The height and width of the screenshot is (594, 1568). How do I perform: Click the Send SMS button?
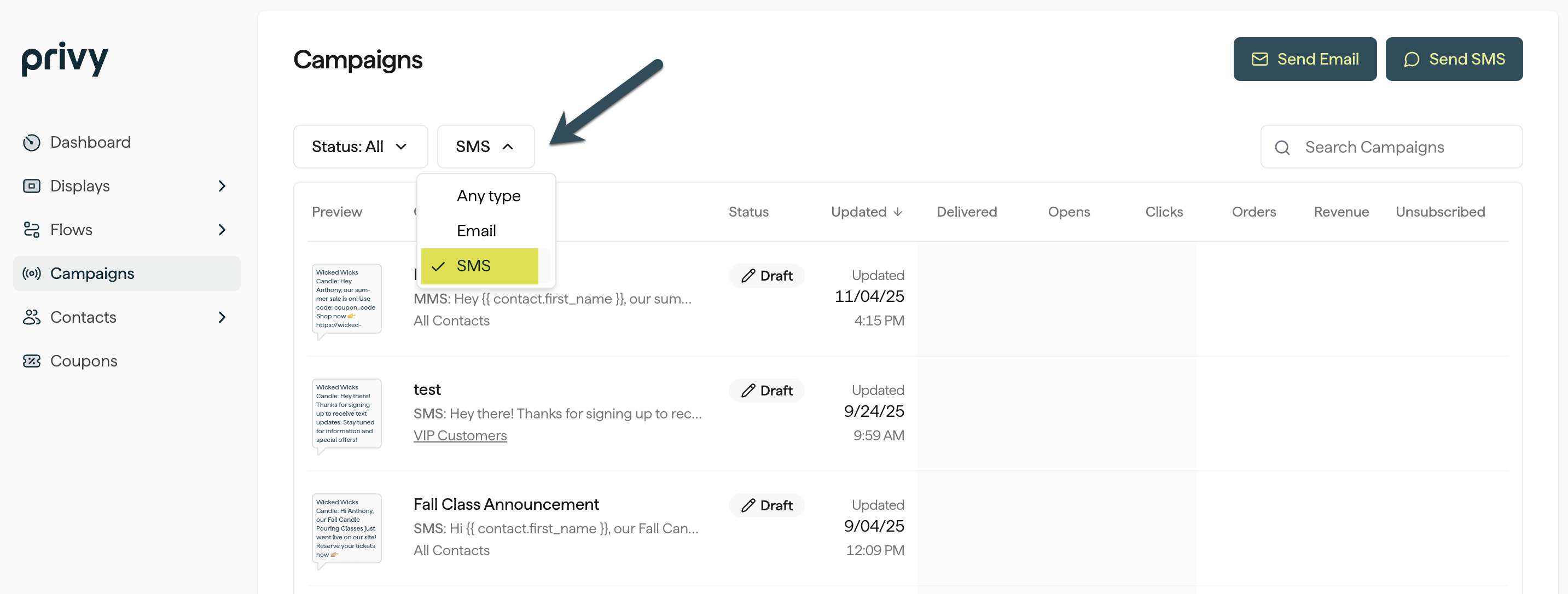coord(1454,59)
